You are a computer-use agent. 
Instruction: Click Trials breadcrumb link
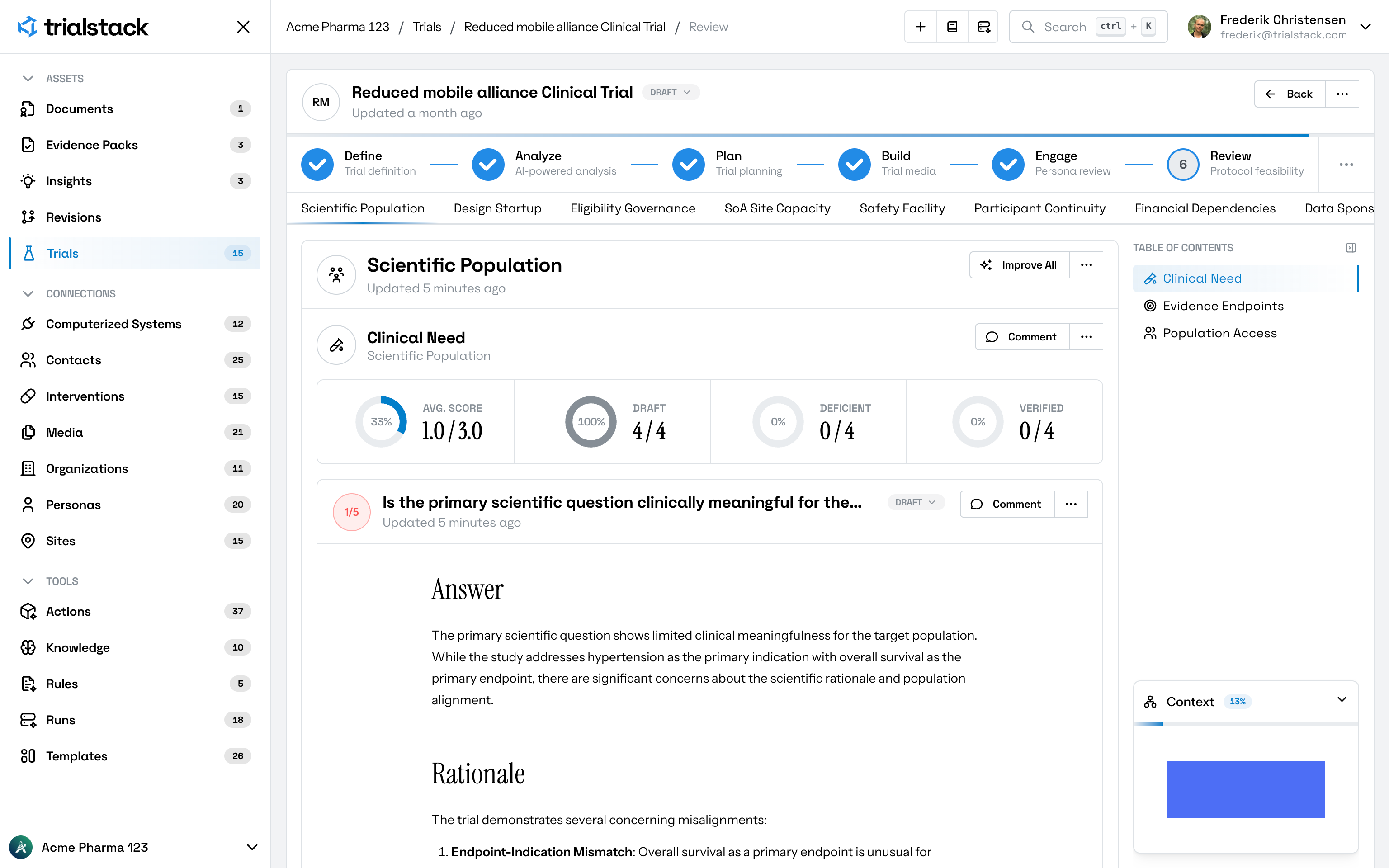pyautogui.click(x=427, y=27)
